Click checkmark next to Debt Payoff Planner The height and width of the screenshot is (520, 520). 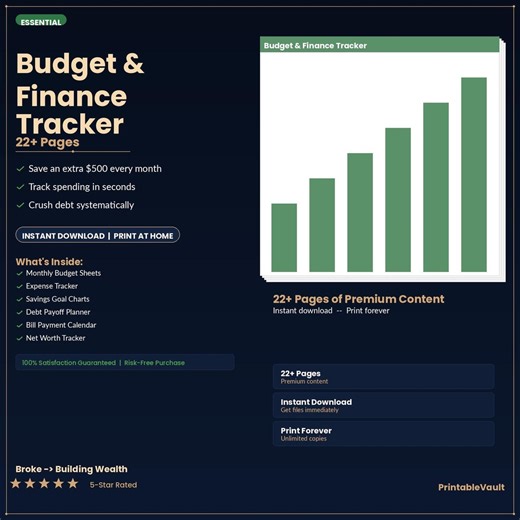[20, 312]
